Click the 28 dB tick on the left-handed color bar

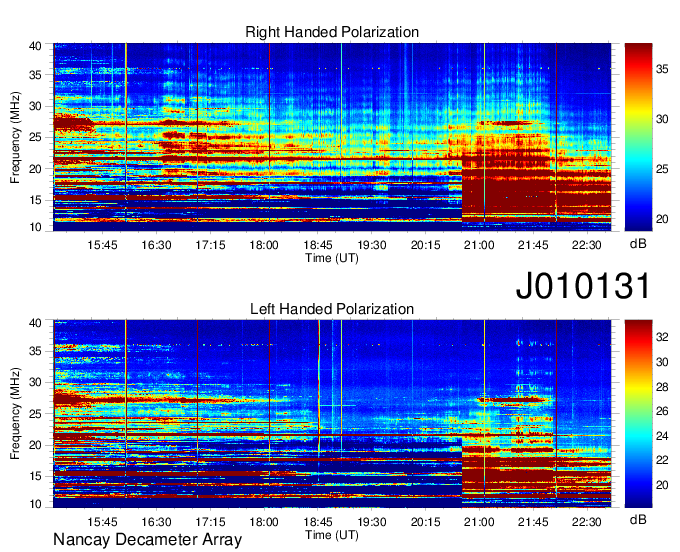coord(662,387)
